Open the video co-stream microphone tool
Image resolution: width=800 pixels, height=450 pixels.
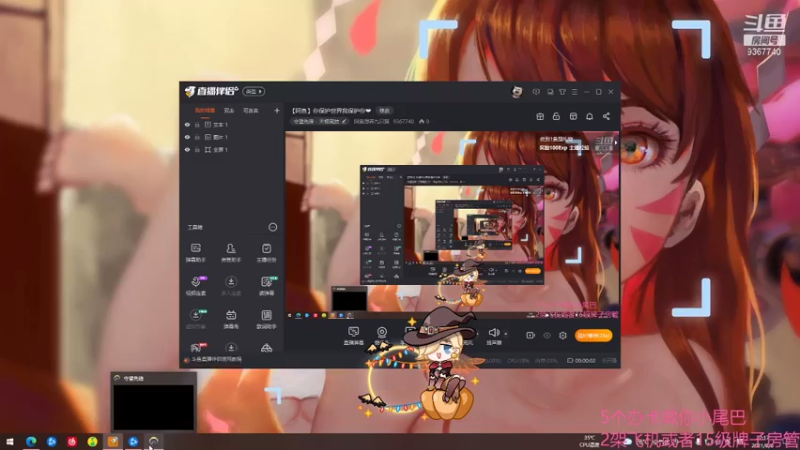(196, 286)
